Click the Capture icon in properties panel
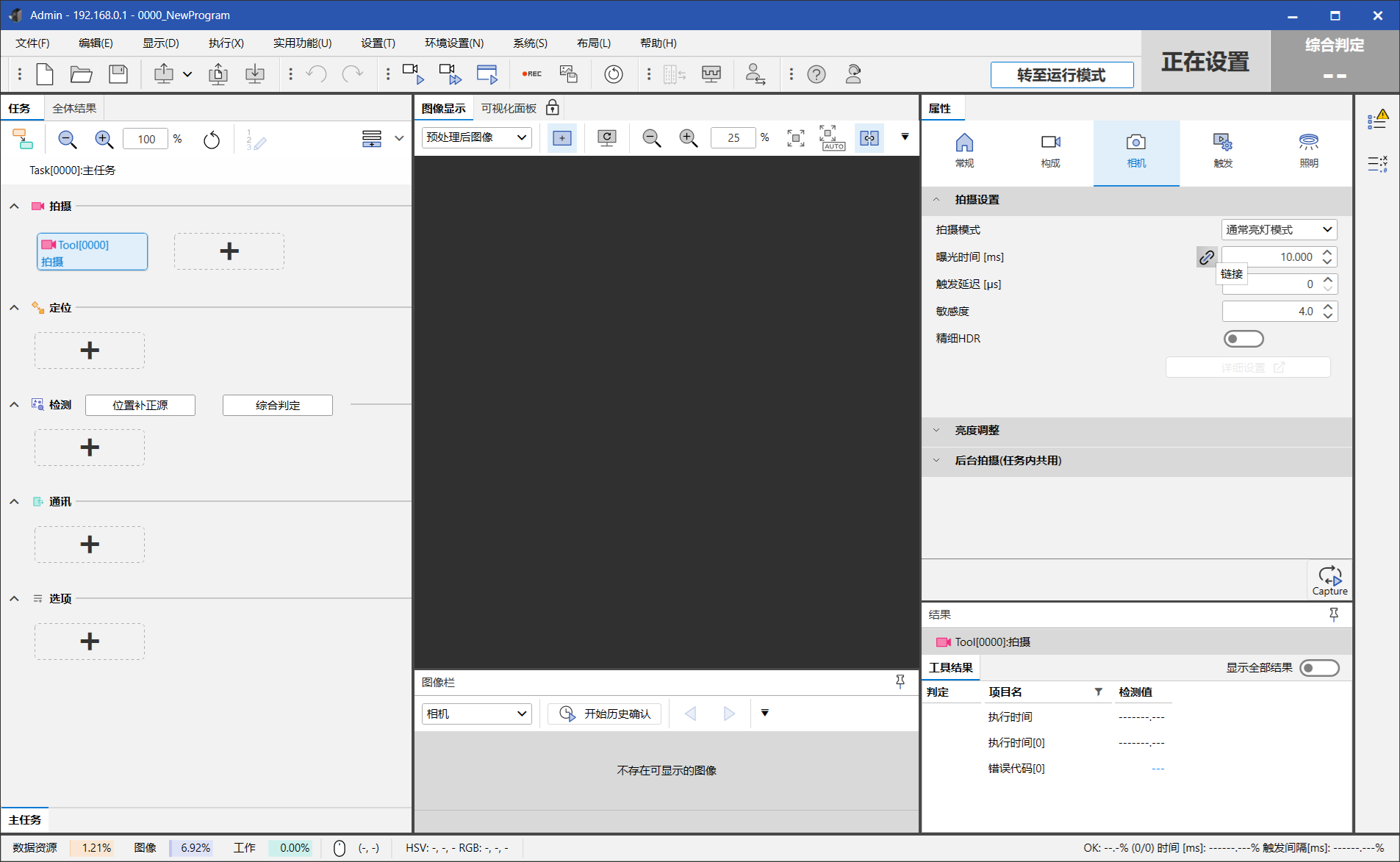Viewport: 1400px width, 862px height. (1329, 580)
